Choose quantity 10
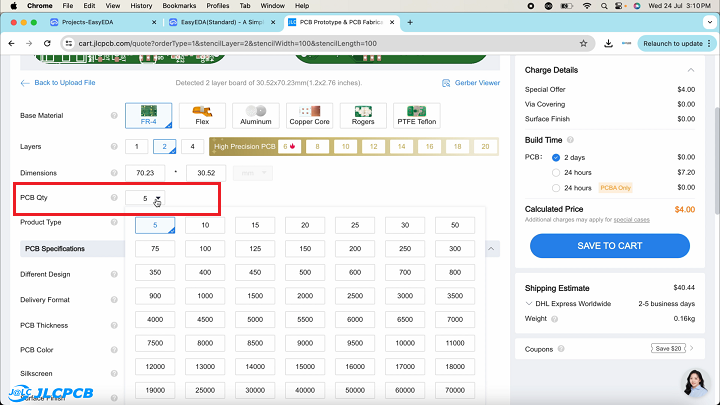The image size is (720, 405). click(205, 225)
